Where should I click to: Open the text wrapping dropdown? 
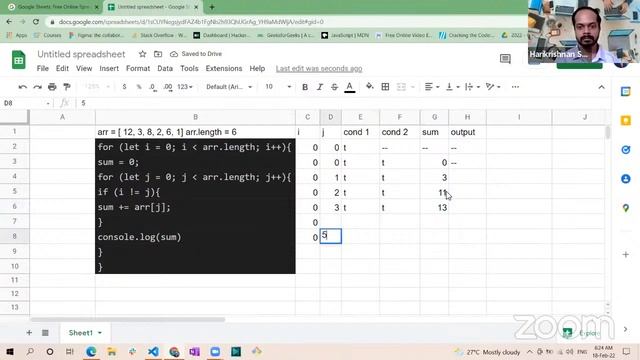coord(473,87)
